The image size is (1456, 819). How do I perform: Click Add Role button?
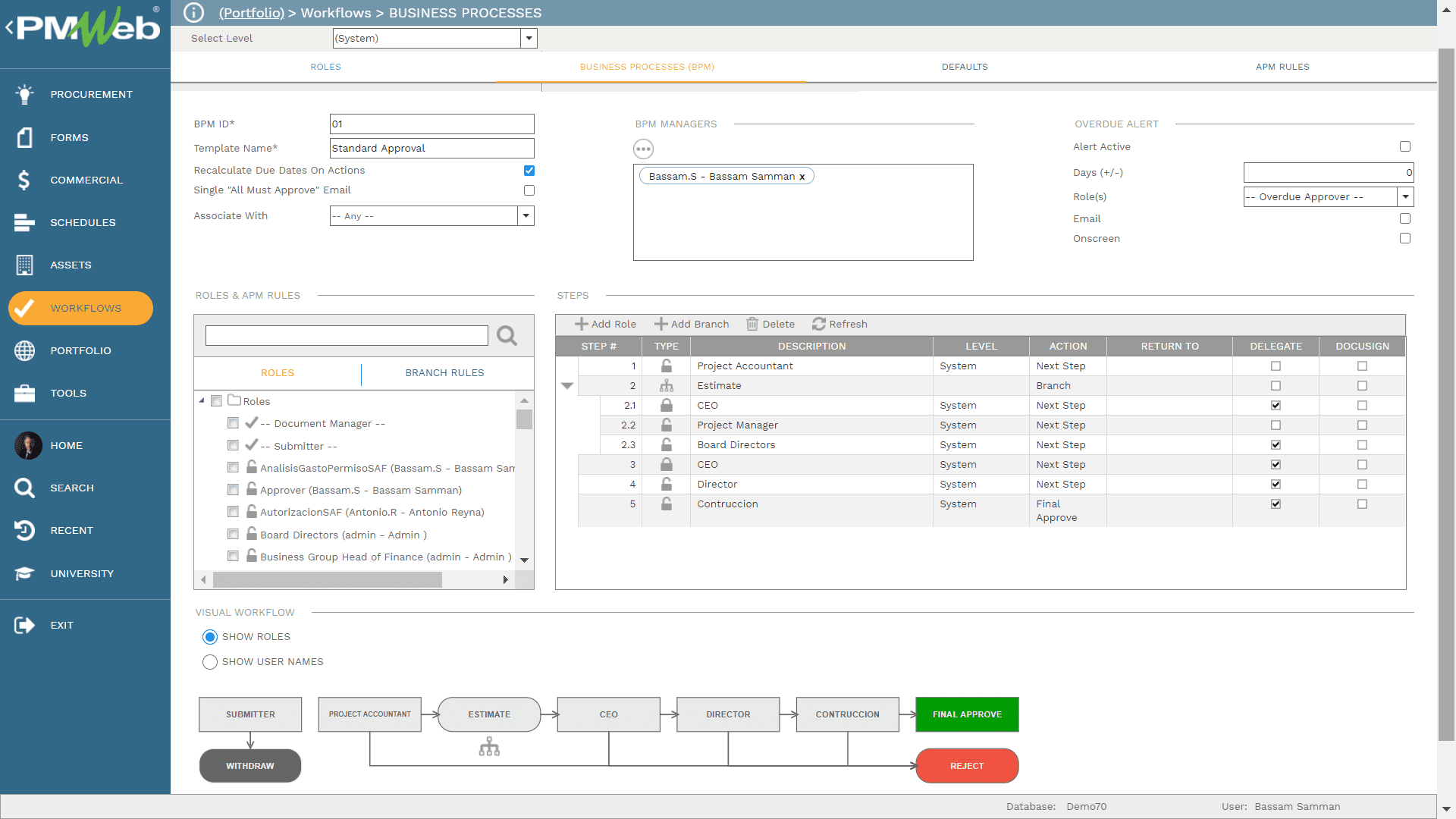[605, 324]
